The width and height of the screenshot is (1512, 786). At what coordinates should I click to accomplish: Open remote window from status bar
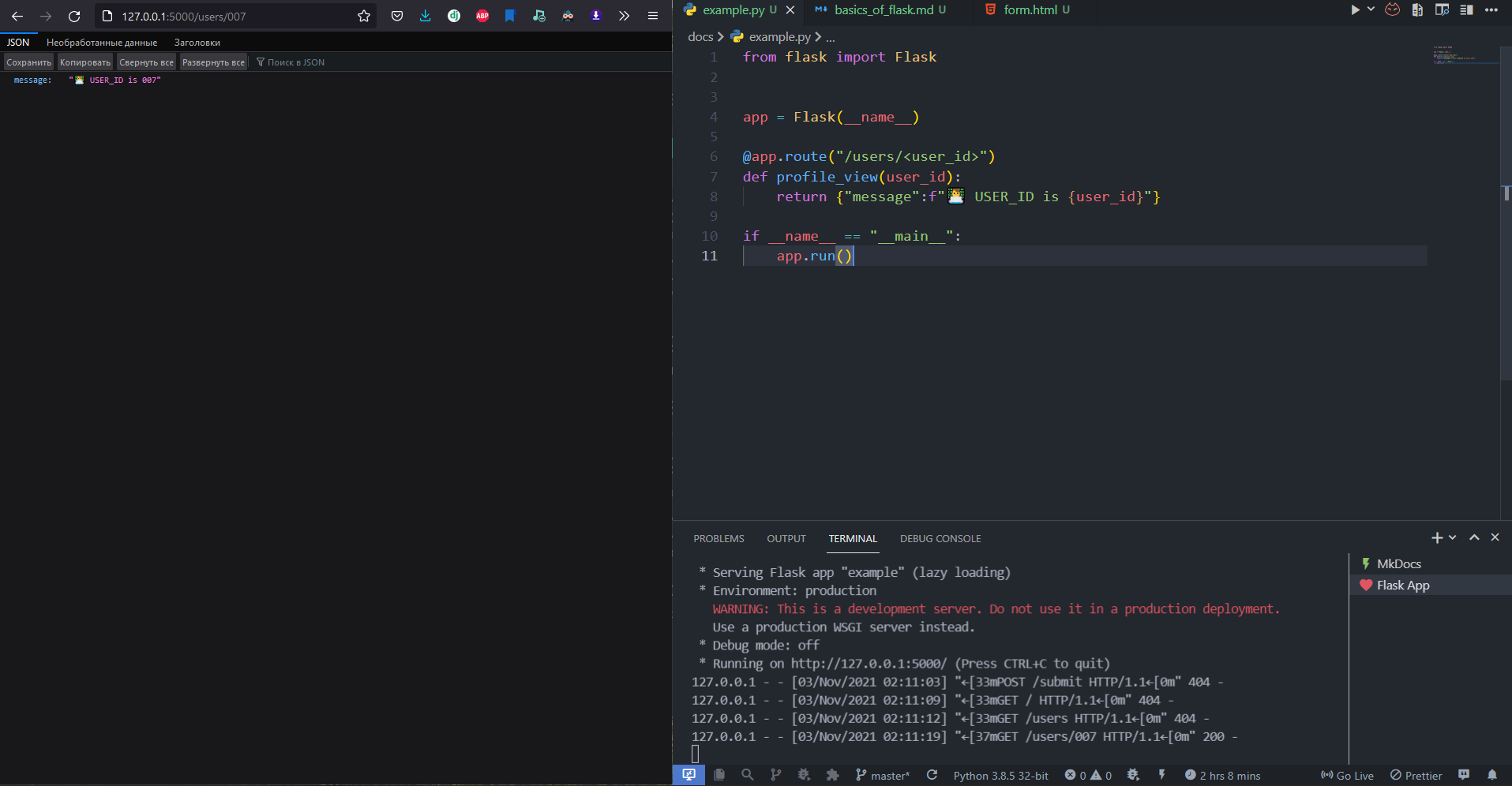(688, 775)
